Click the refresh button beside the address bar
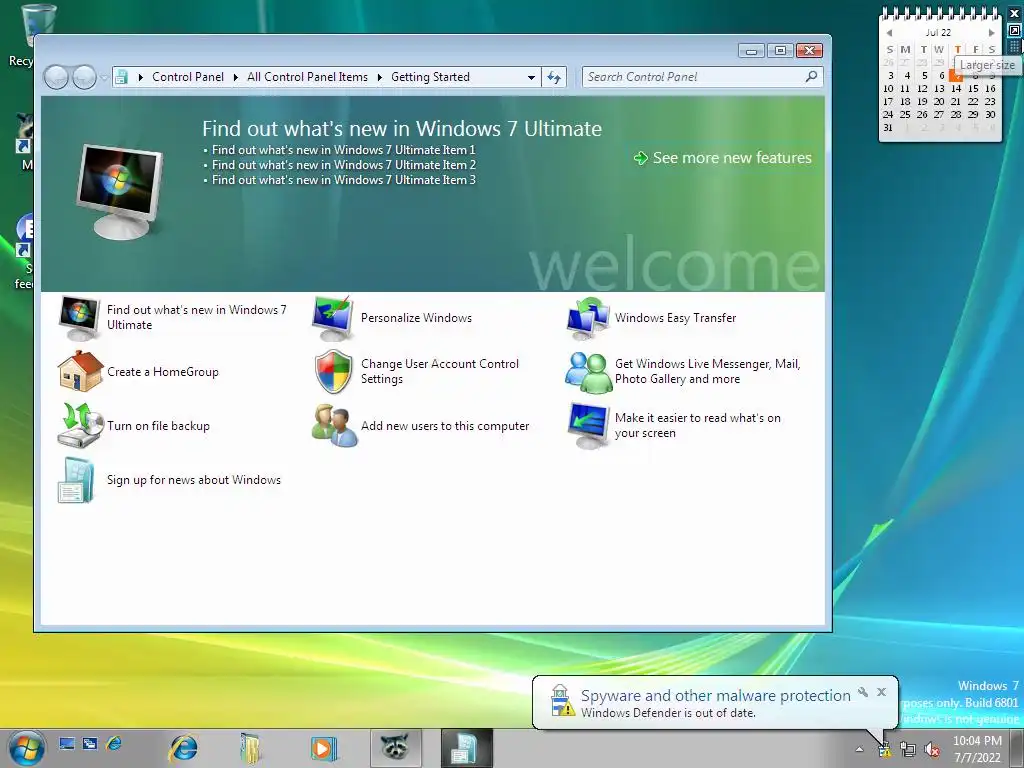The image size is (1024, 768). [x=554, y=78]
